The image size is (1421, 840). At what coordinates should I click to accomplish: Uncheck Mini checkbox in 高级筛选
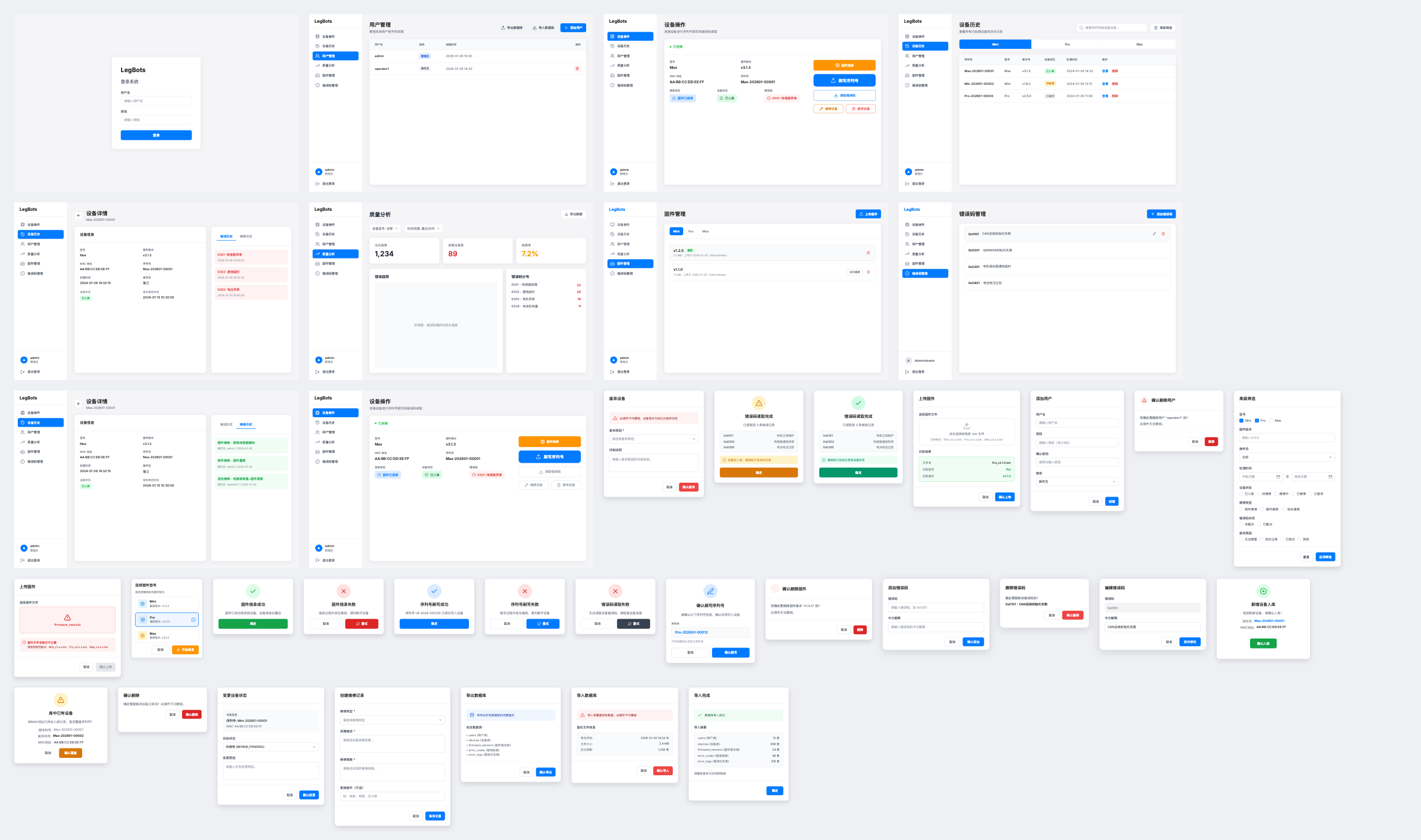click(x=1241, y=421)
